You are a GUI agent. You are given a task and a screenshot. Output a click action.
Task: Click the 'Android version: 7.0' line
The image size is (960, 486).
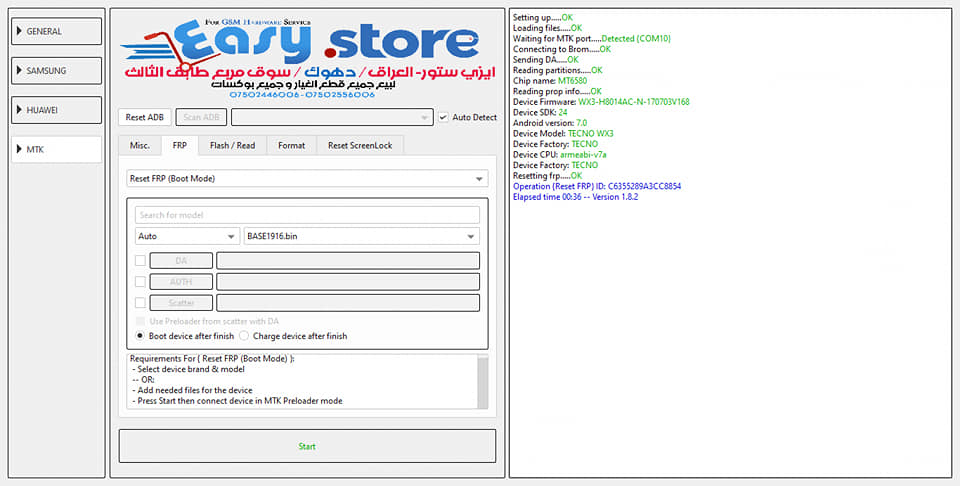(550, 123)
